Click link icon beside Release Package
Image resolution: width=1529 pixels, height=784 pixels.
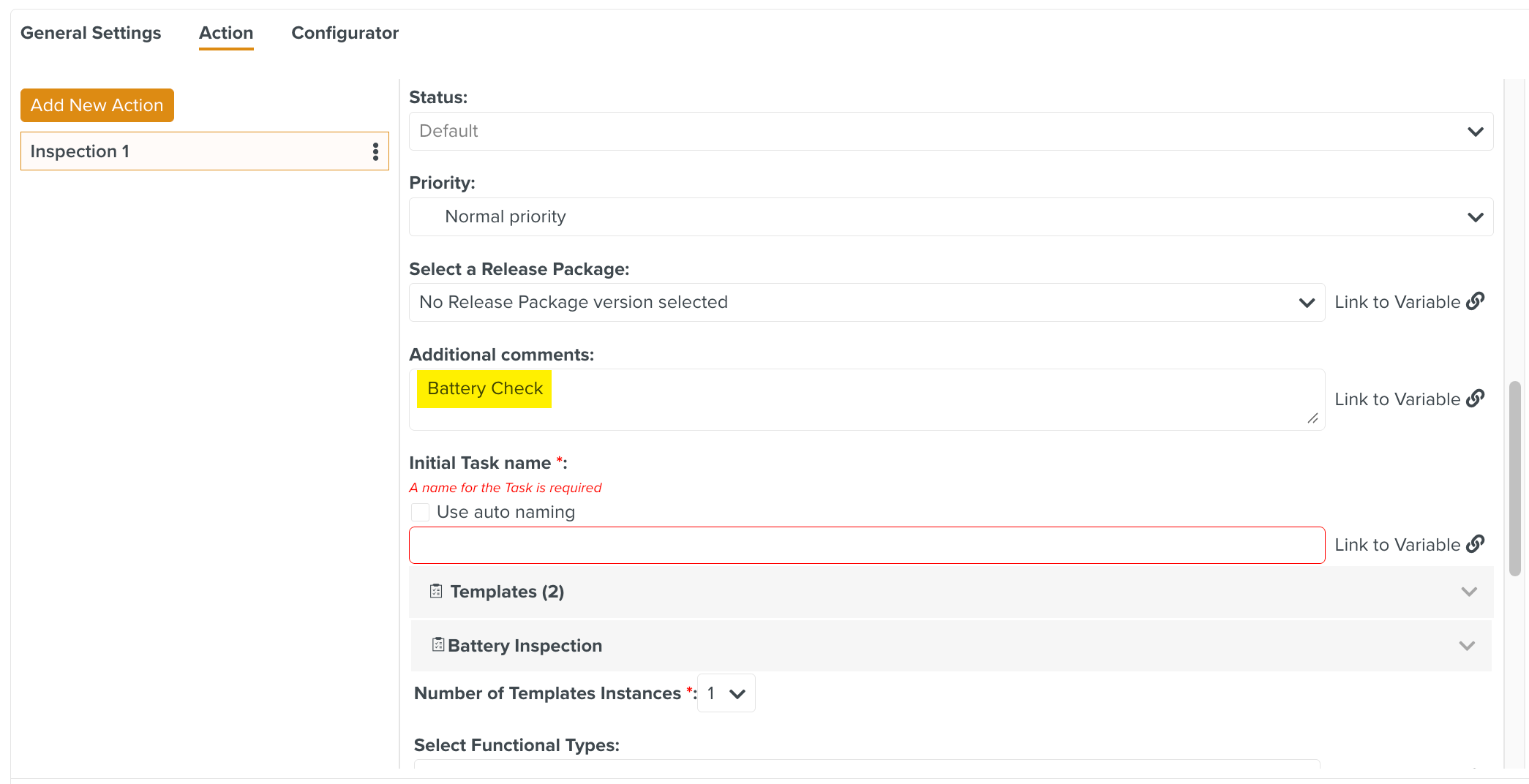(x=1476, y=301)
